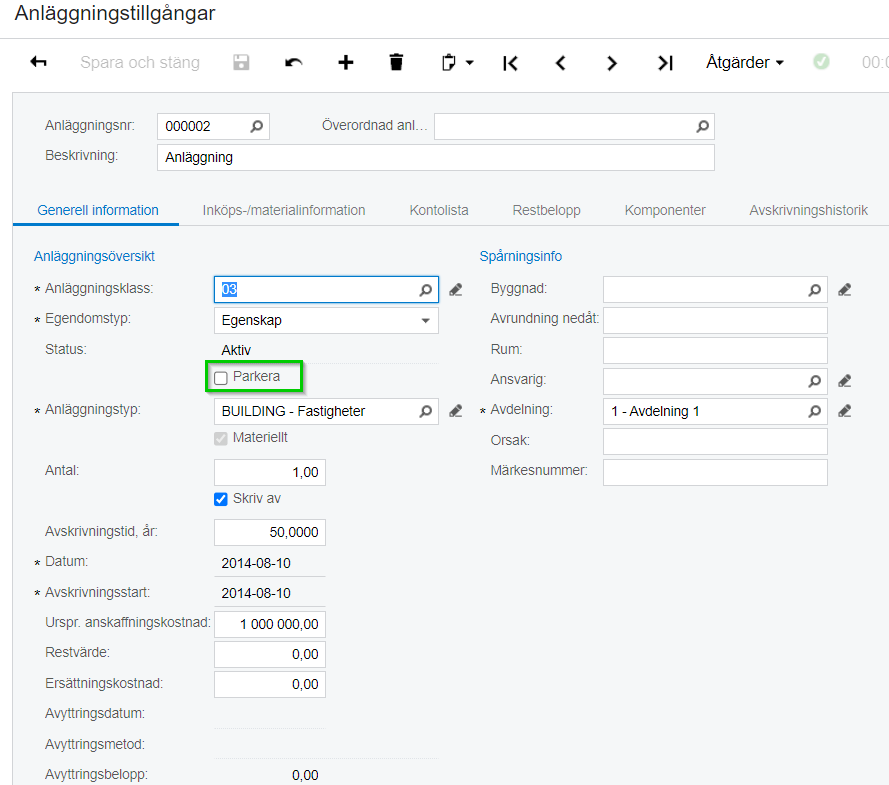Viewport: 889px width, 785px height.
Task: Open the Kontolista tab
Action: click(x=439, y=210)
